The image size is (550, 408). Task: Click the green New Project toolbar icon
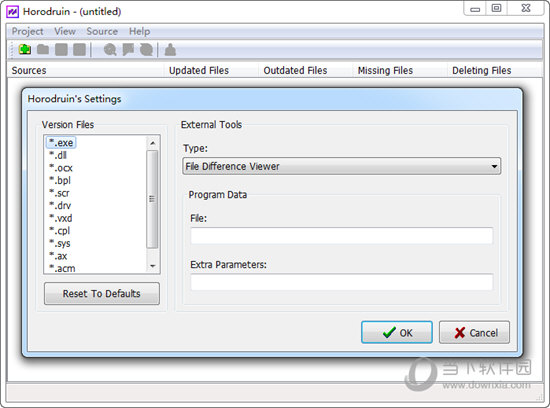[x=25, y=49]
